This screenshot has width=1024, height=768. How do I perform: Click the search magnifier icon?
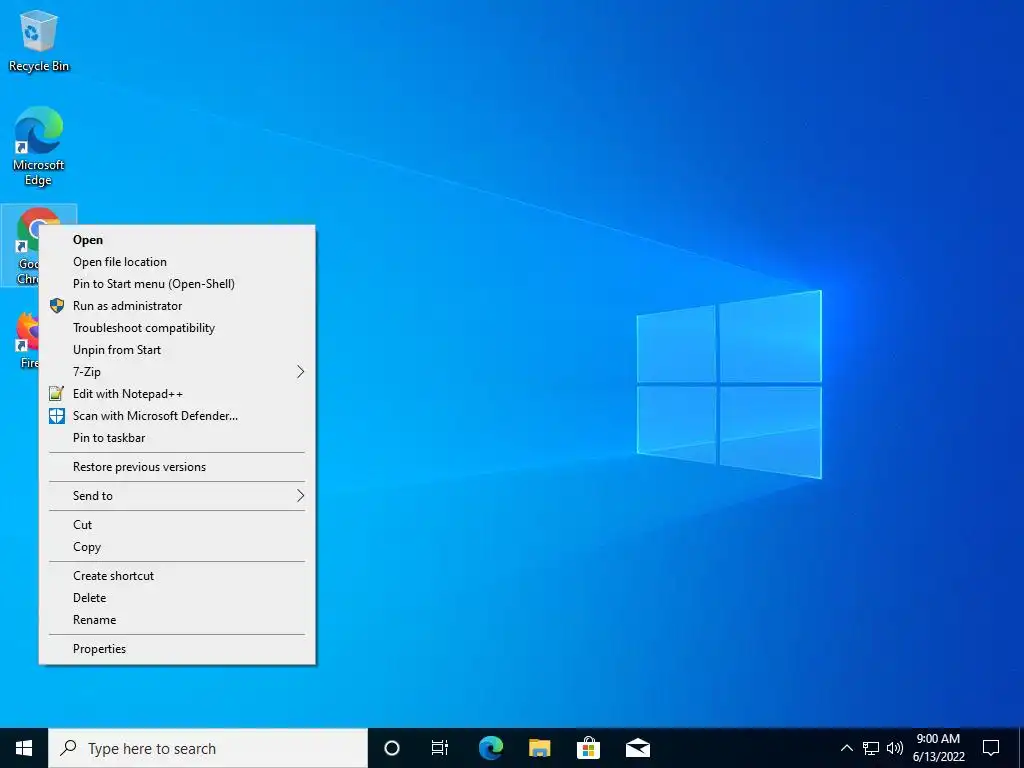(x=68, y=748)
